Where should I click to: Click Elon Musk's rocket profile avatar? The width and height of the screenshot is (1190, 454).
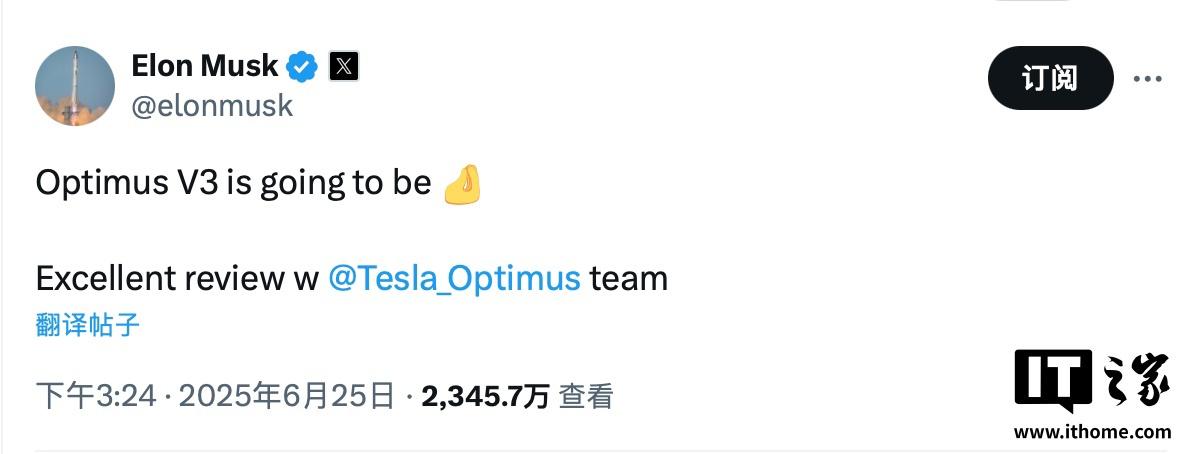coord(75,86)
